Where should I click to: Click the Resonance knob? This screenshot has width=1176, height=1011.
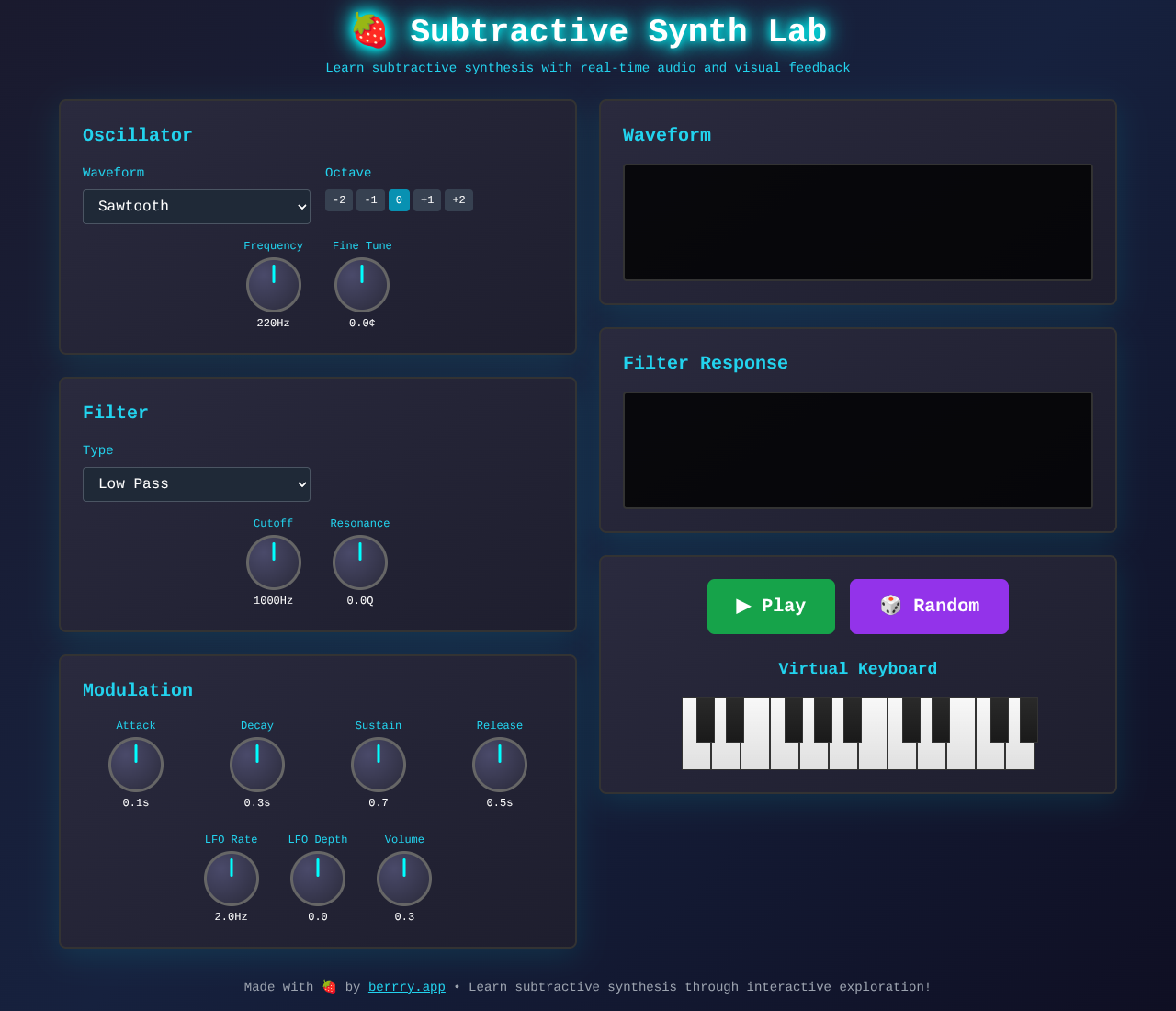tap(360, 562)
